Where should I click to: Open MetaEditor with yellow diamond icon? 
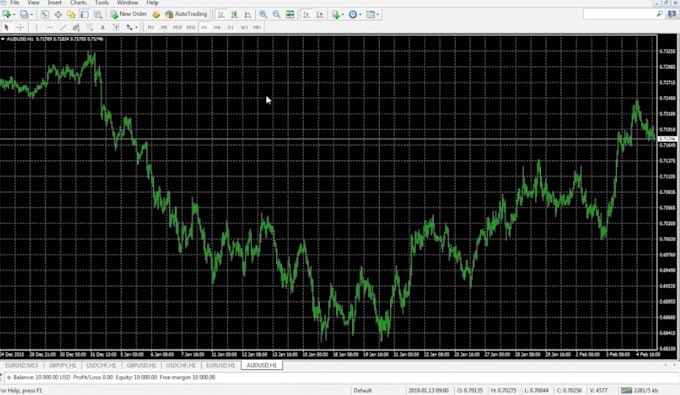(x=156, y=14)
